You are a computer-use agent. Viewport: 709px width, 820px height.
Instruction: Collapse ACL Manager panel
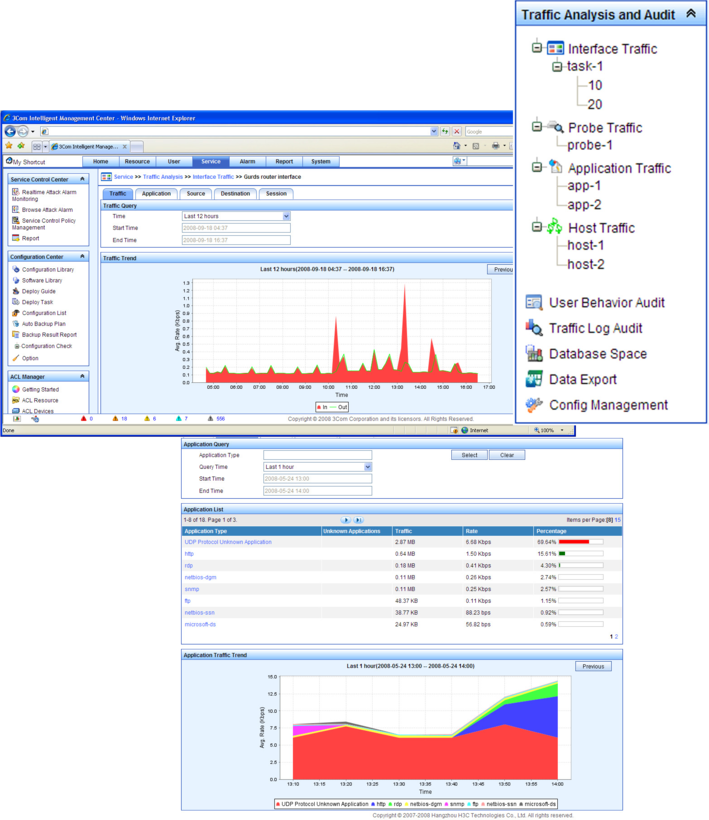[x=82, y=376]
